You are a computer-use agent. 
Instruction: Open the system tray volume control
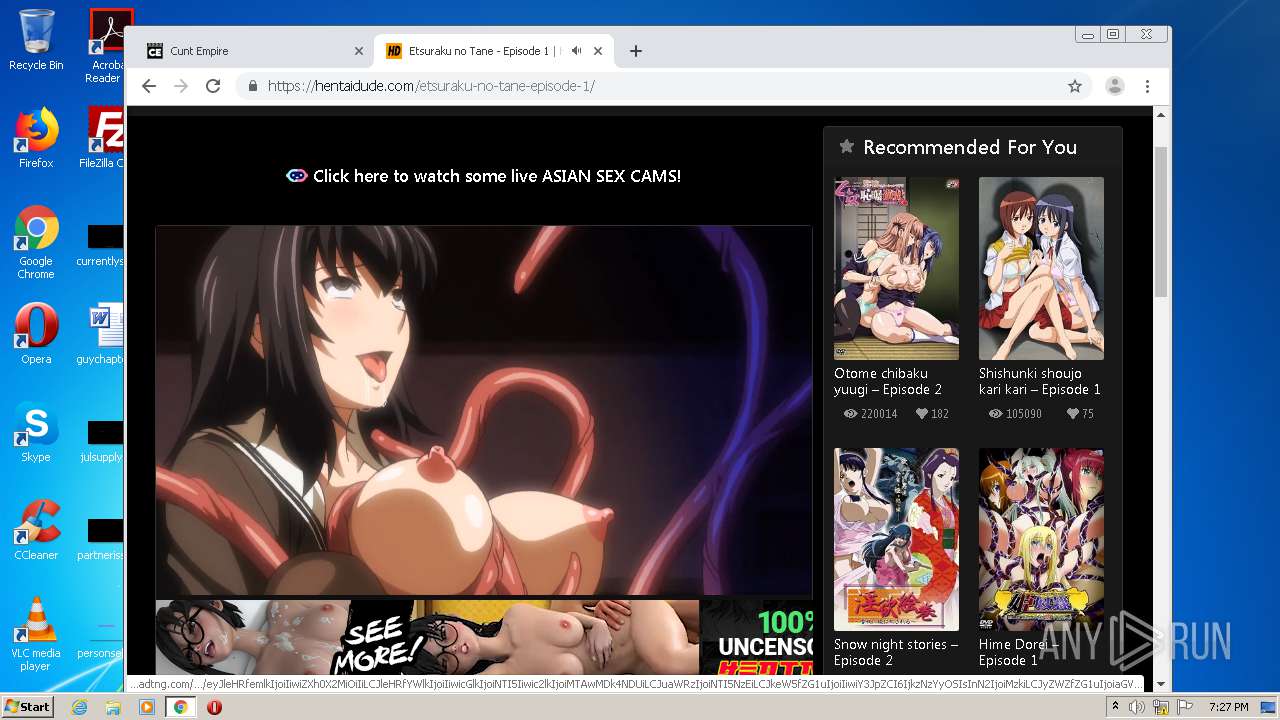(1136, 707)
